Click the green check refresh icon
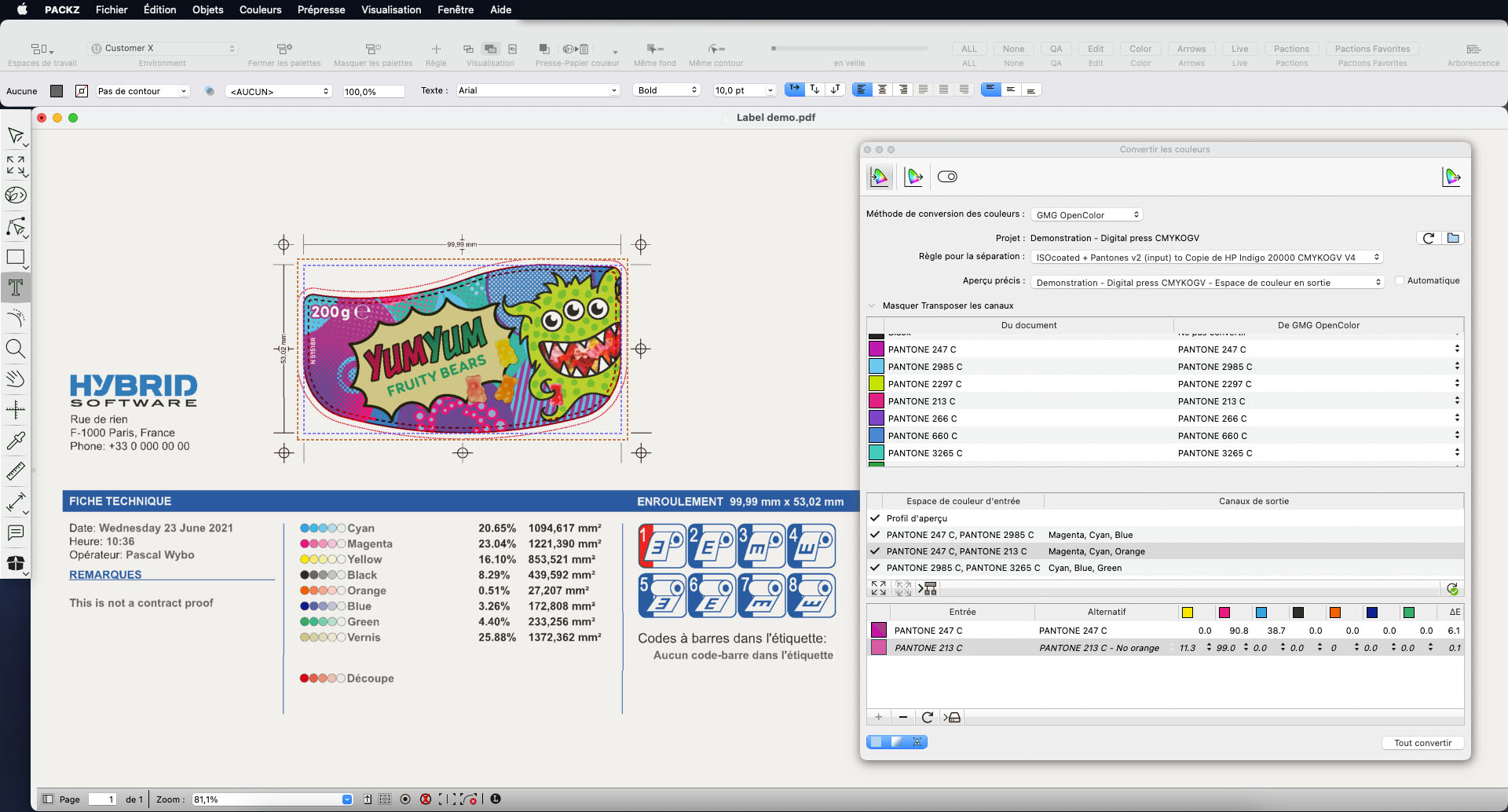Viewport: 1508px width, 812px height. tap(1452, 589)
